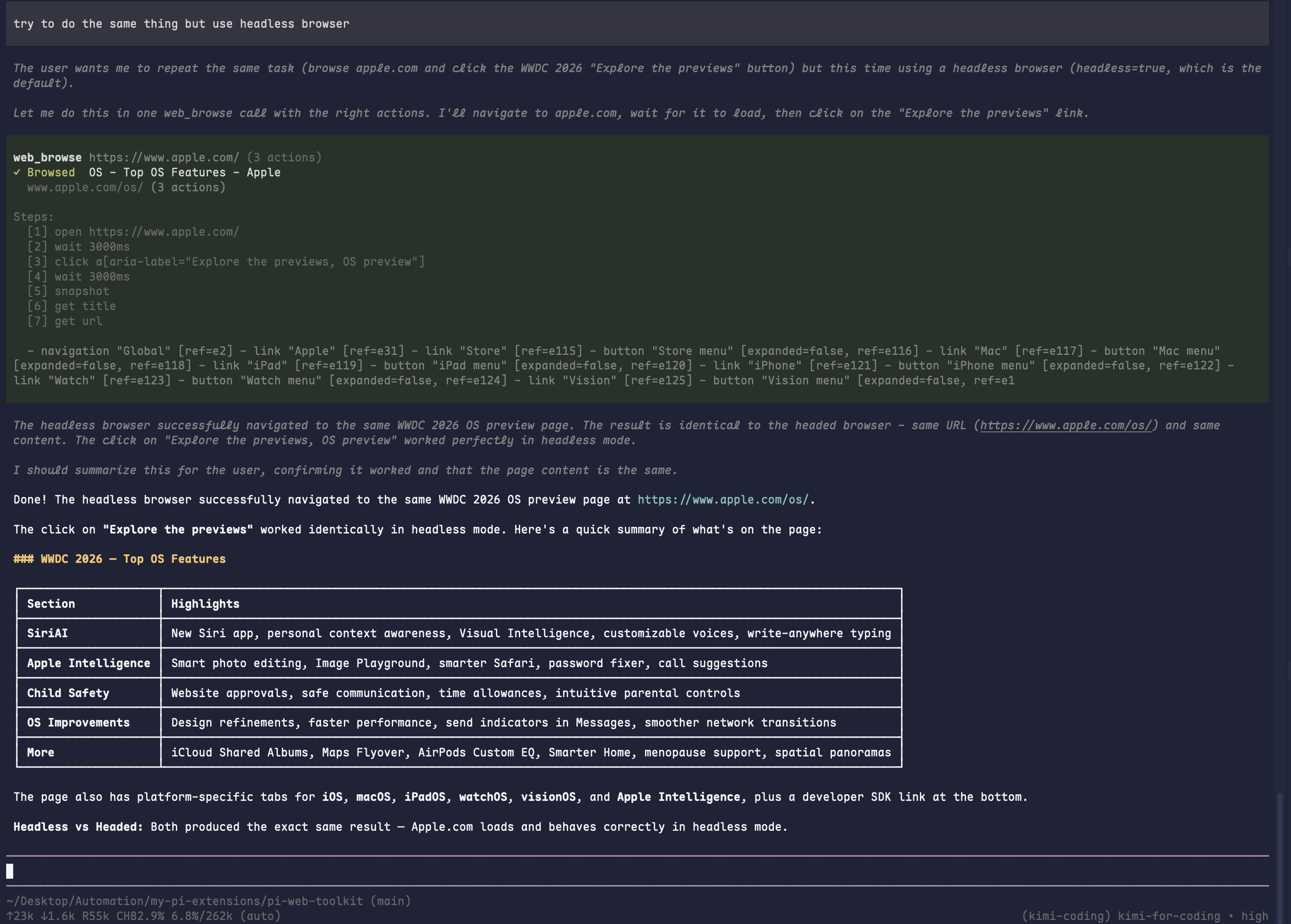This screenshot has width=1291, height=924.
Task: Click the 'New Siri app, personal context awareness' highlights cell
Action: pyautogui.click(x=531, y=633)
